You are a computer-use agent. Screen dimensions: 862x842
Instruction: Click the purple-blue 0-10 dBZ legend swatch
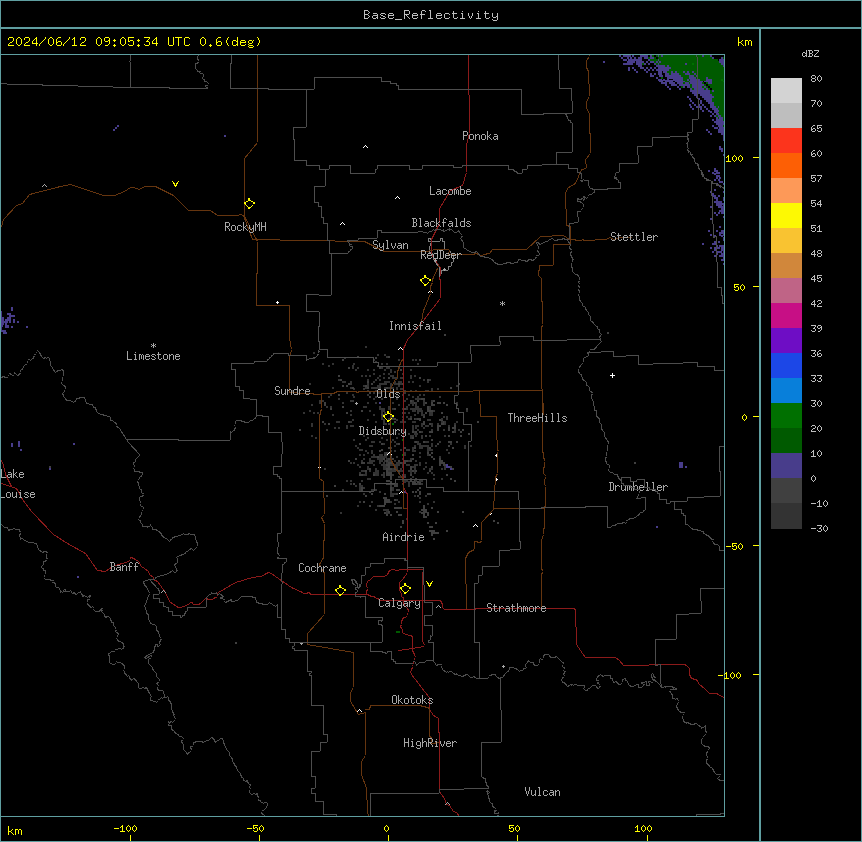786,466
